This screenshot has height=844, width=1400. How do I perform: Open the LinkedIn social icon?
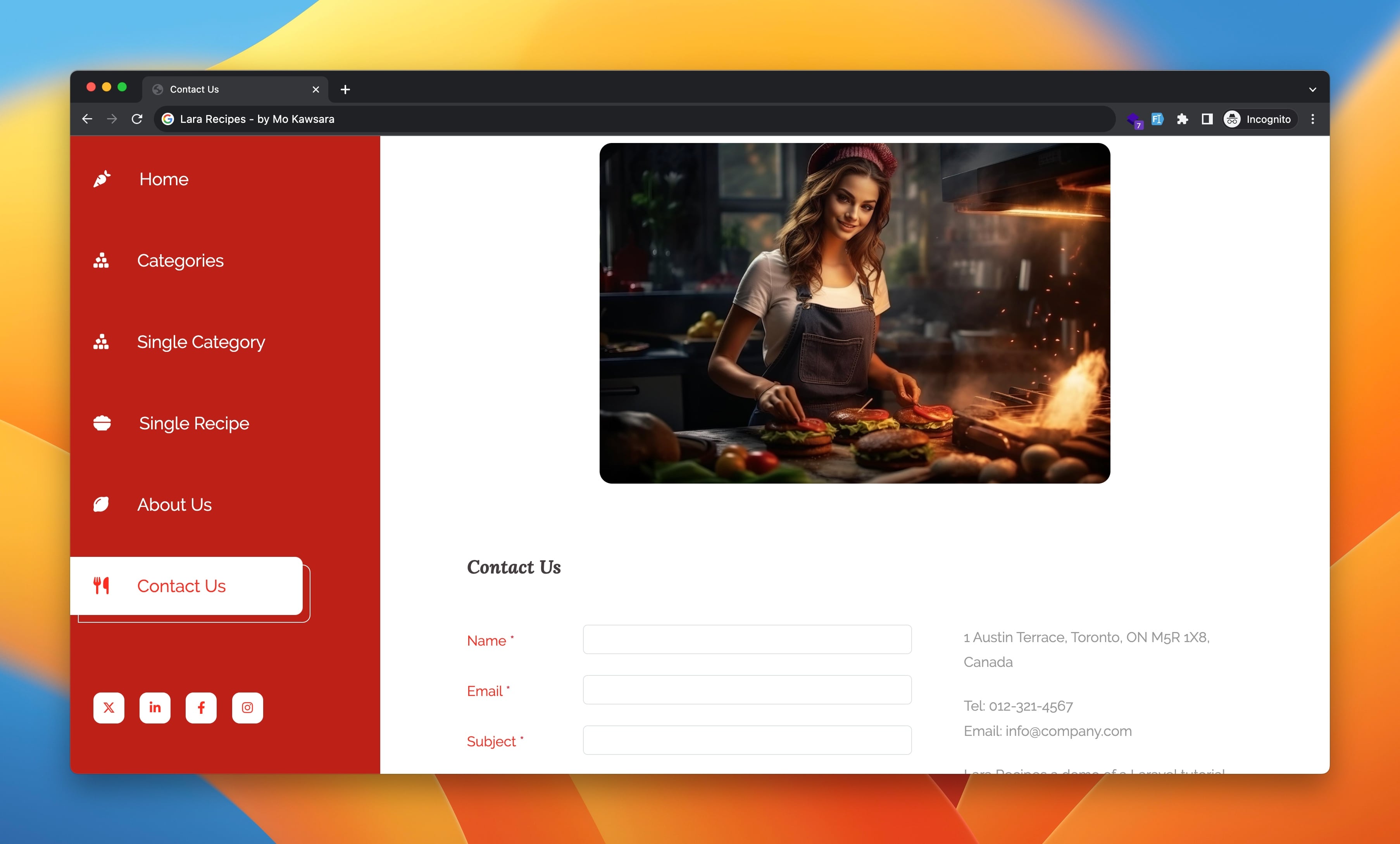[x=155, y=707]
